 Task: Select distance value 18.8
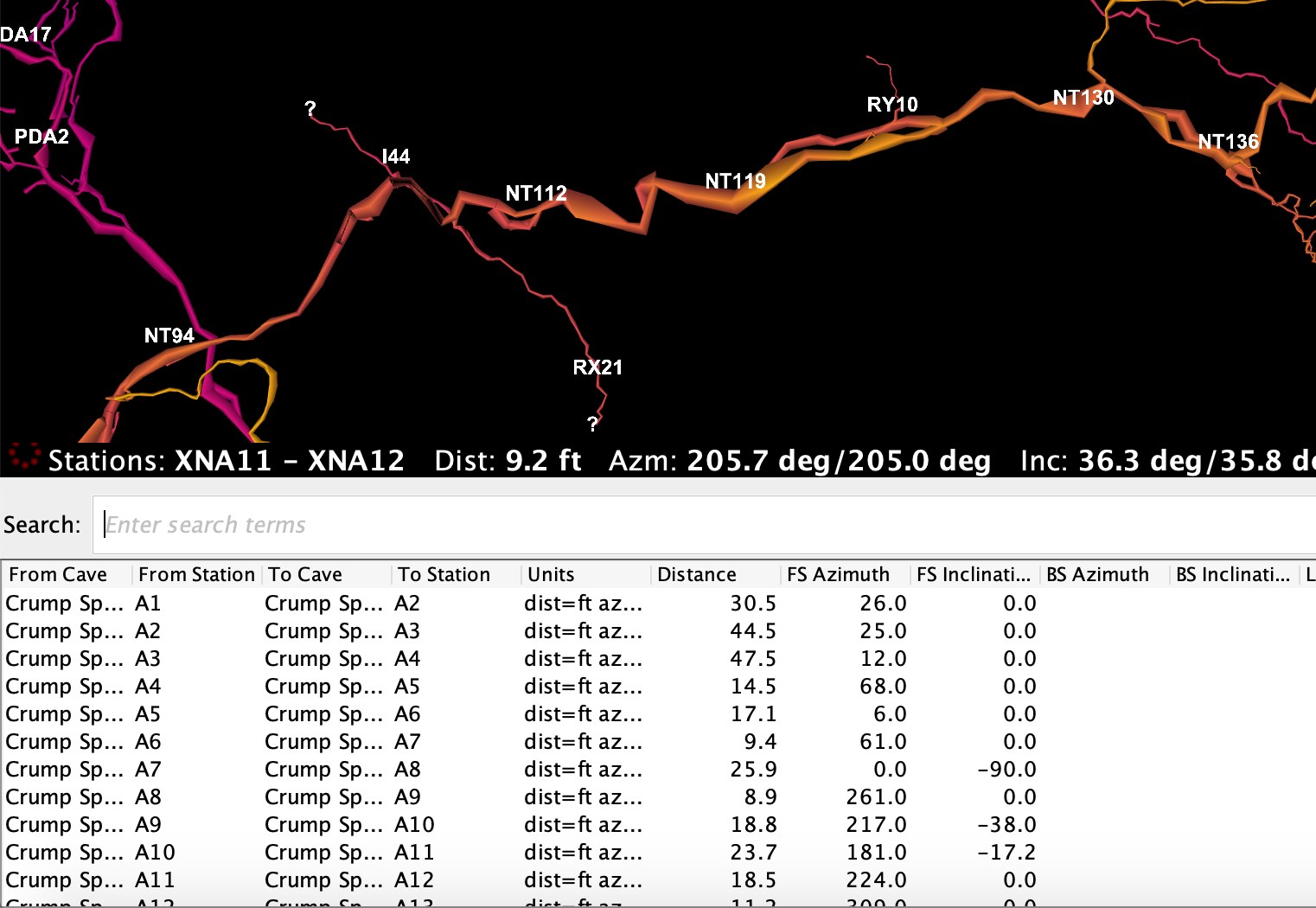point(753,824)
